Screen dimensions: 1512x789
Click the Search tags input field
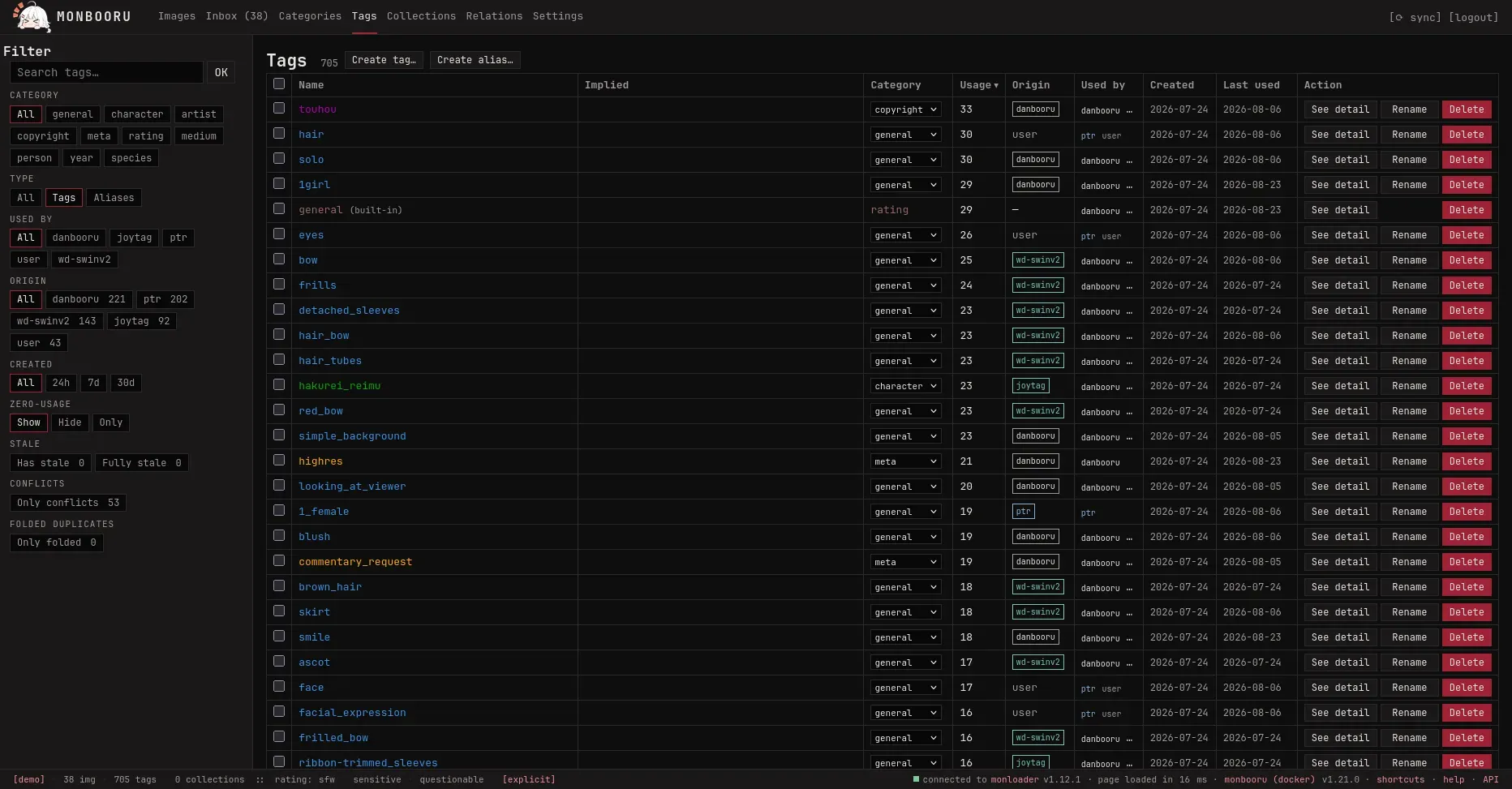[x=106, y=72]
